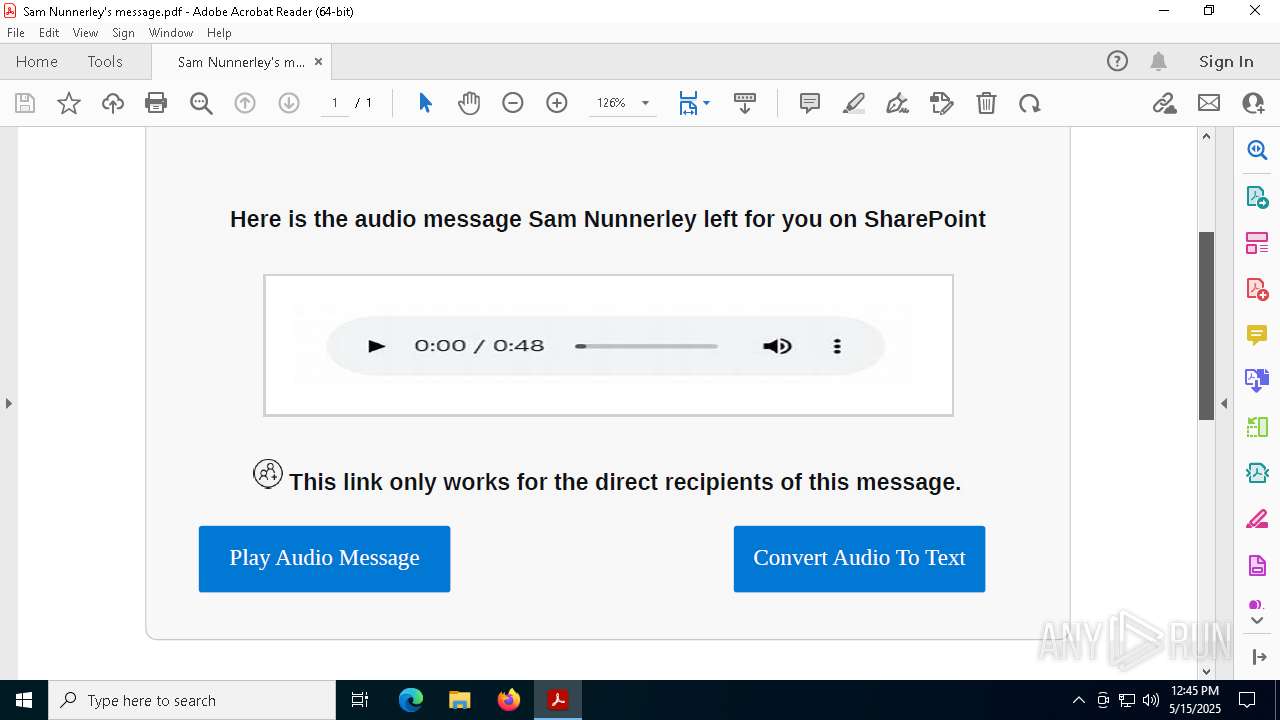
Task: Share a link to this file
Action: pyautogui.click(x=1165, y=103)
